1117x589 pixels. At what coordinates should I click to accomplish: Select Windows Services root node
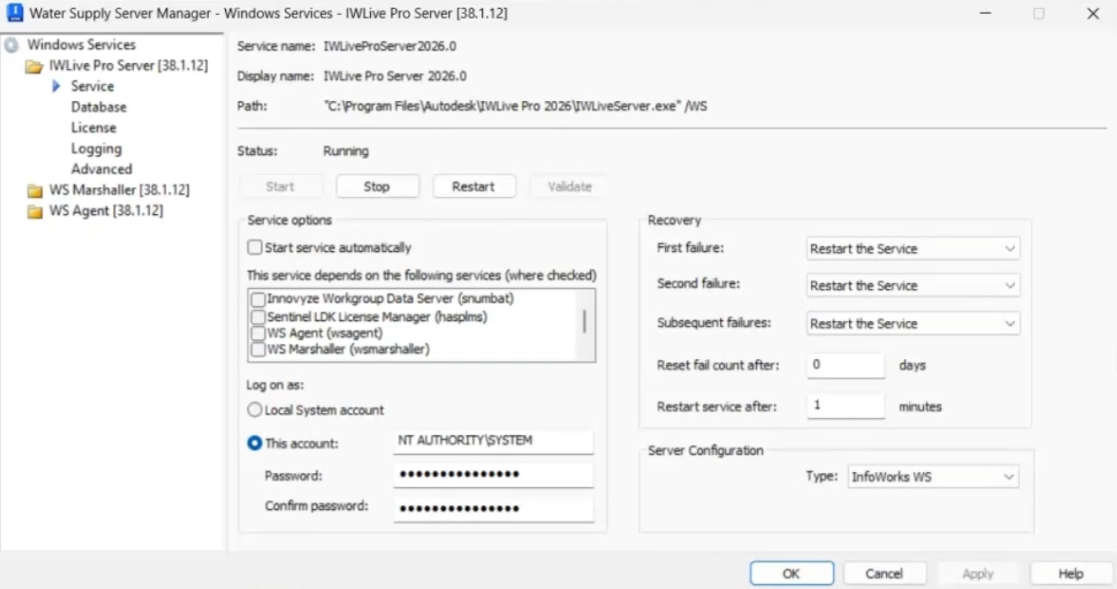pos(81,44)
